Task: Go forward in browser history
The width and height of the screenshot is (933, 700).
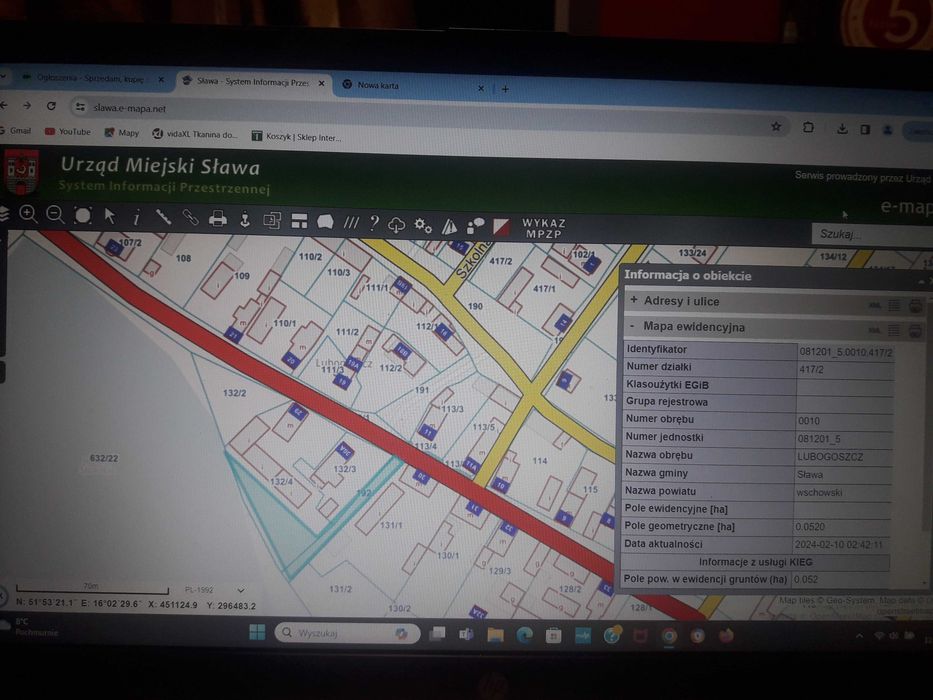Action: tap(27, 105)
